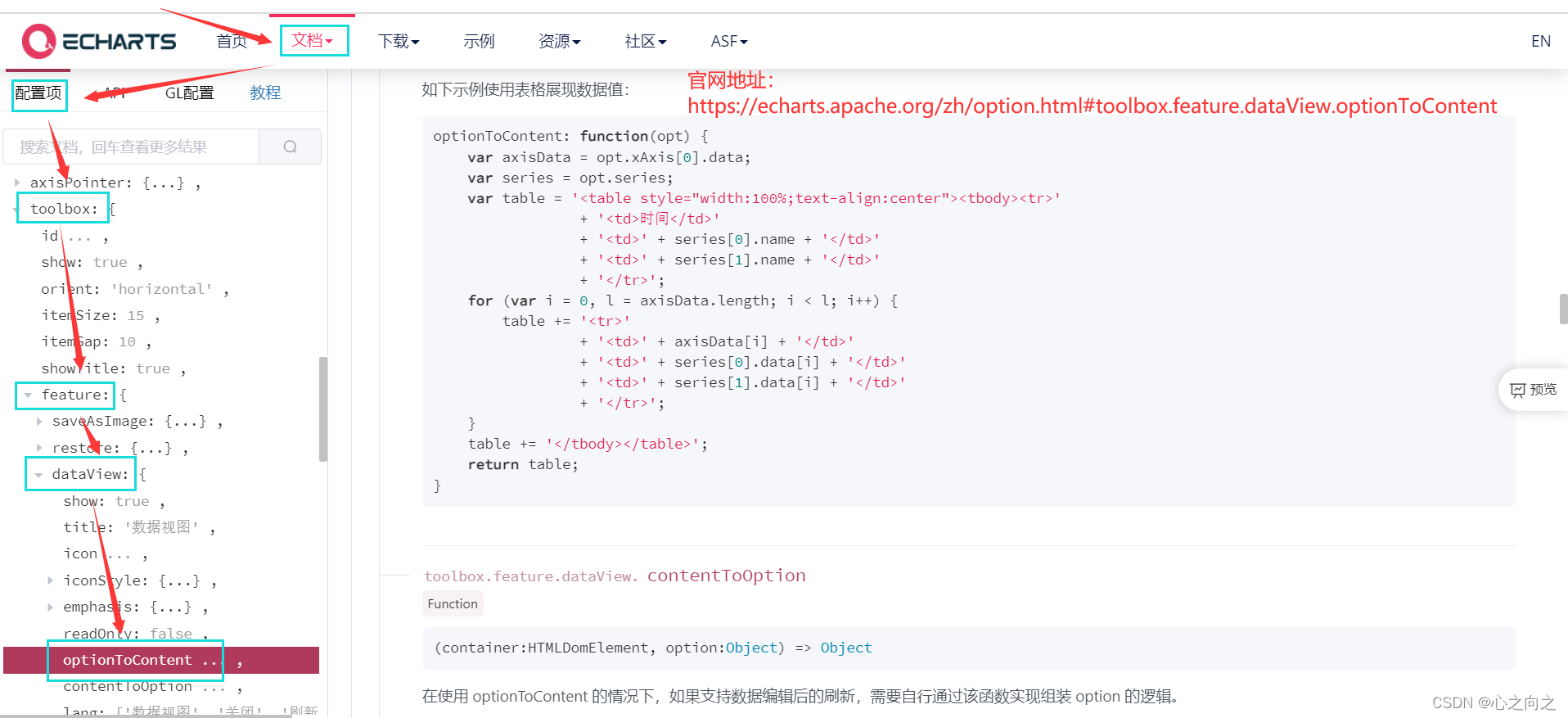Expand the iconStyle tree node
The width and height of the screenshot is (1568, 718).
coord(50,580)
